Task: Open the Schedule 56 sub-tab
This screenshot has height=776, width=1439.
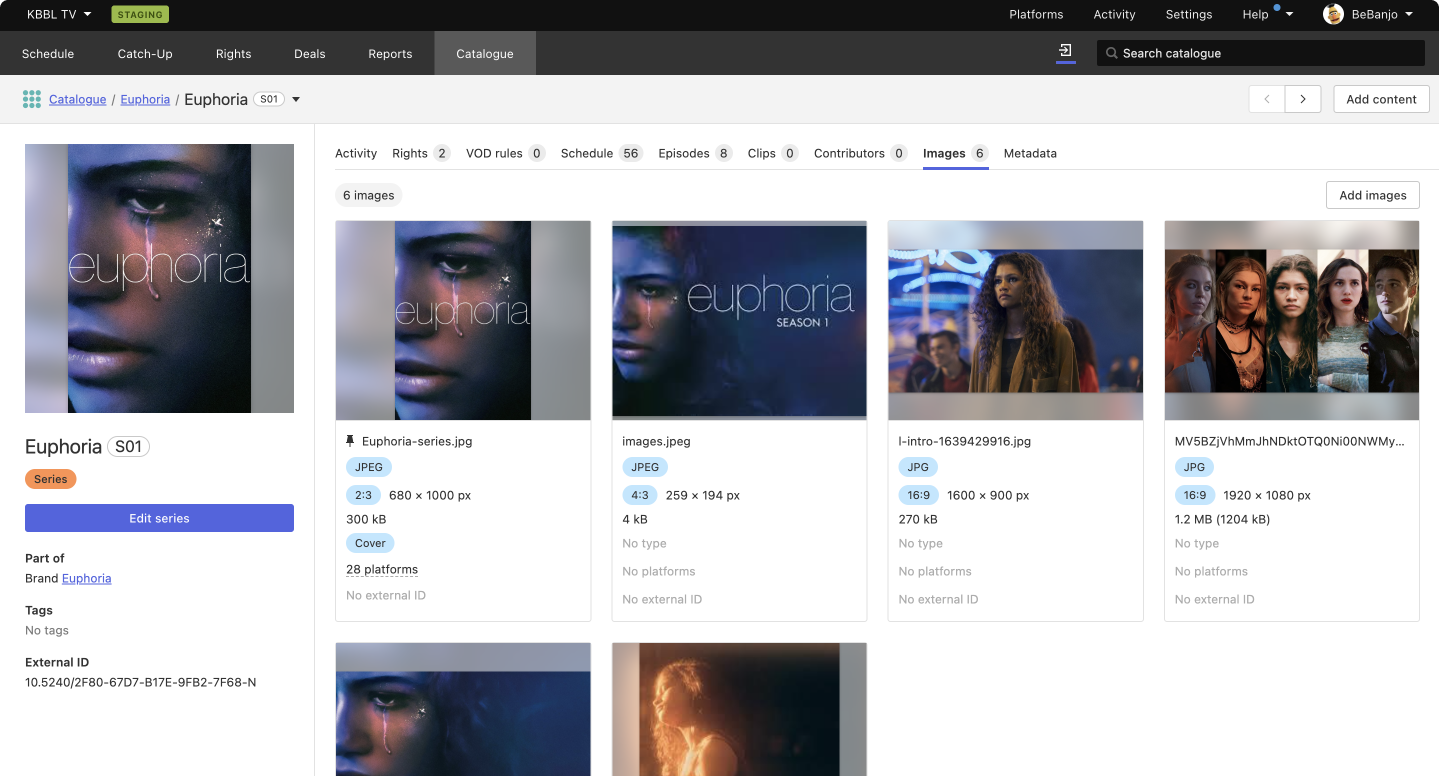Action: 601,153
